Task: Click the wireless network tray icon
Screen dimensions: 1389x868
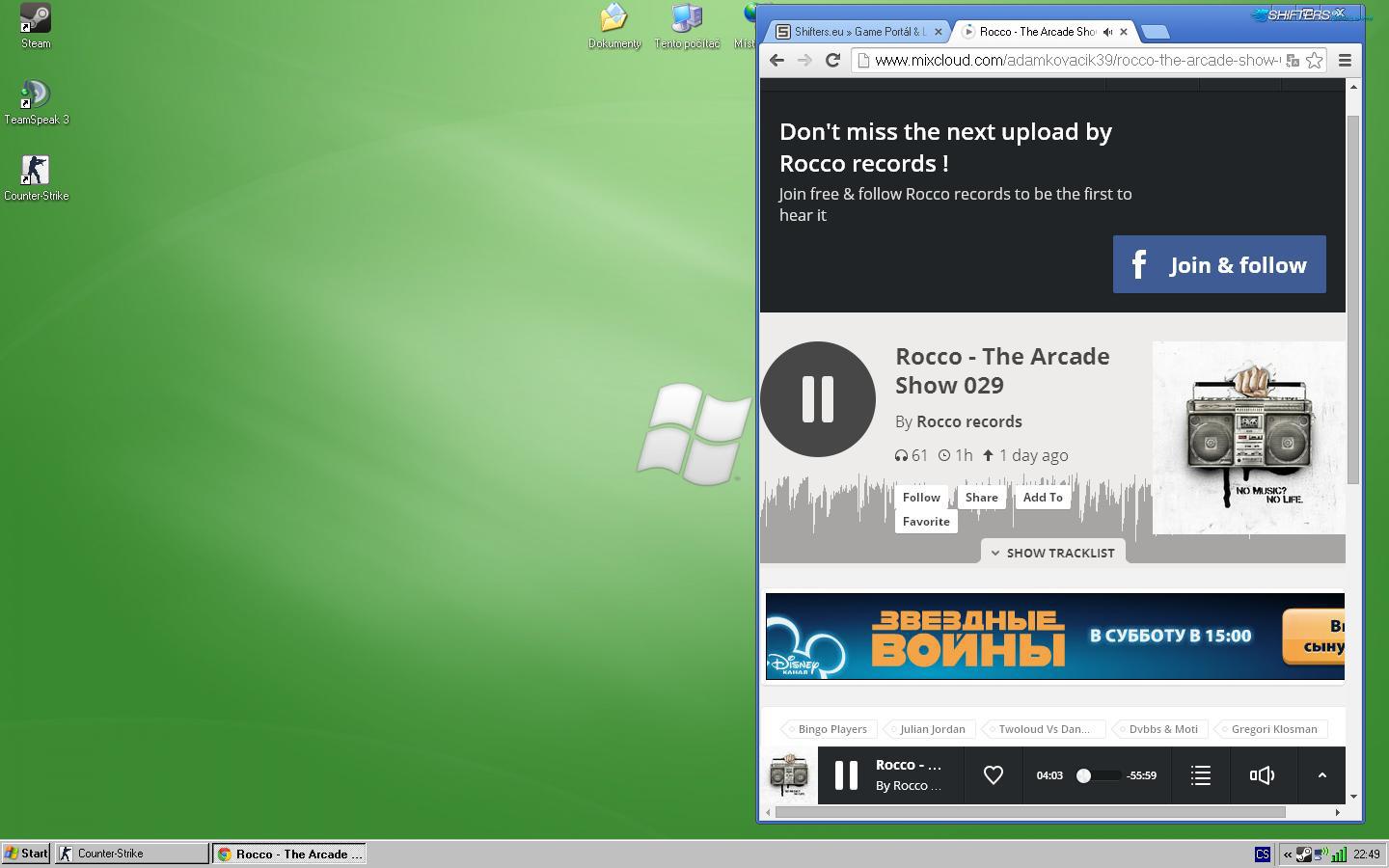Action: click(1321, 854)
